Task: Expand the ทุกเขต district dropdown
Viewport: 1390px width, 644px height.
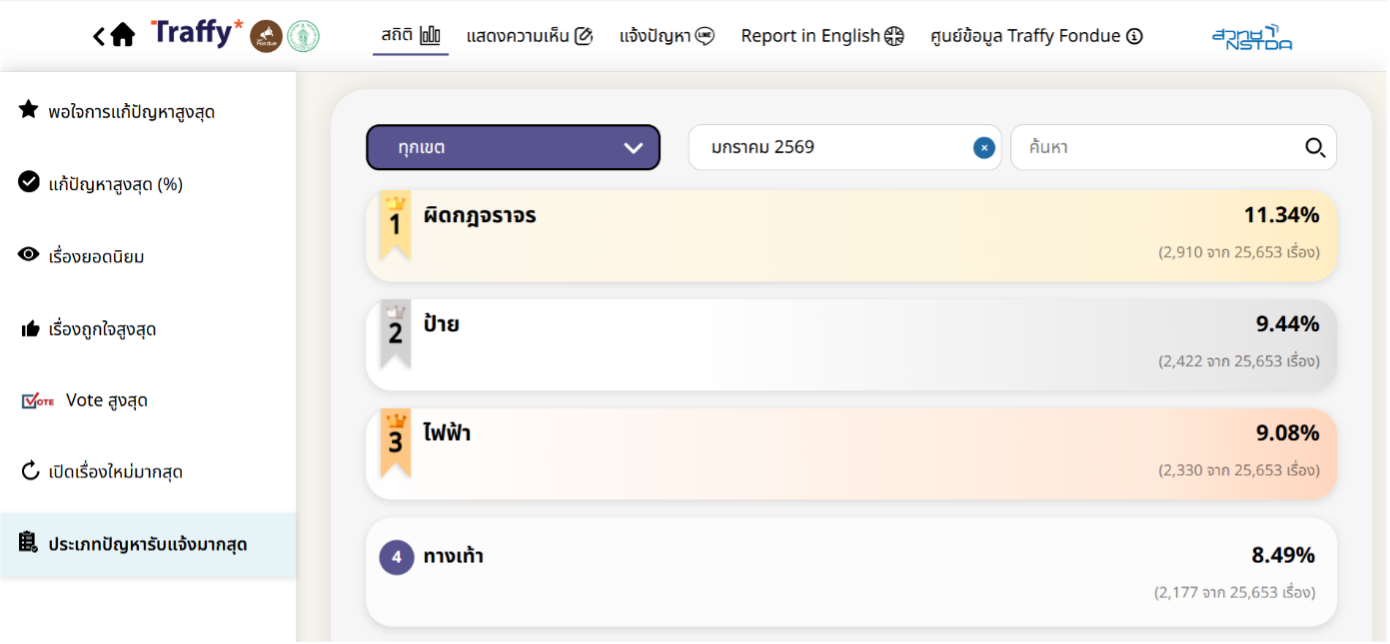Action: (513, 148)
